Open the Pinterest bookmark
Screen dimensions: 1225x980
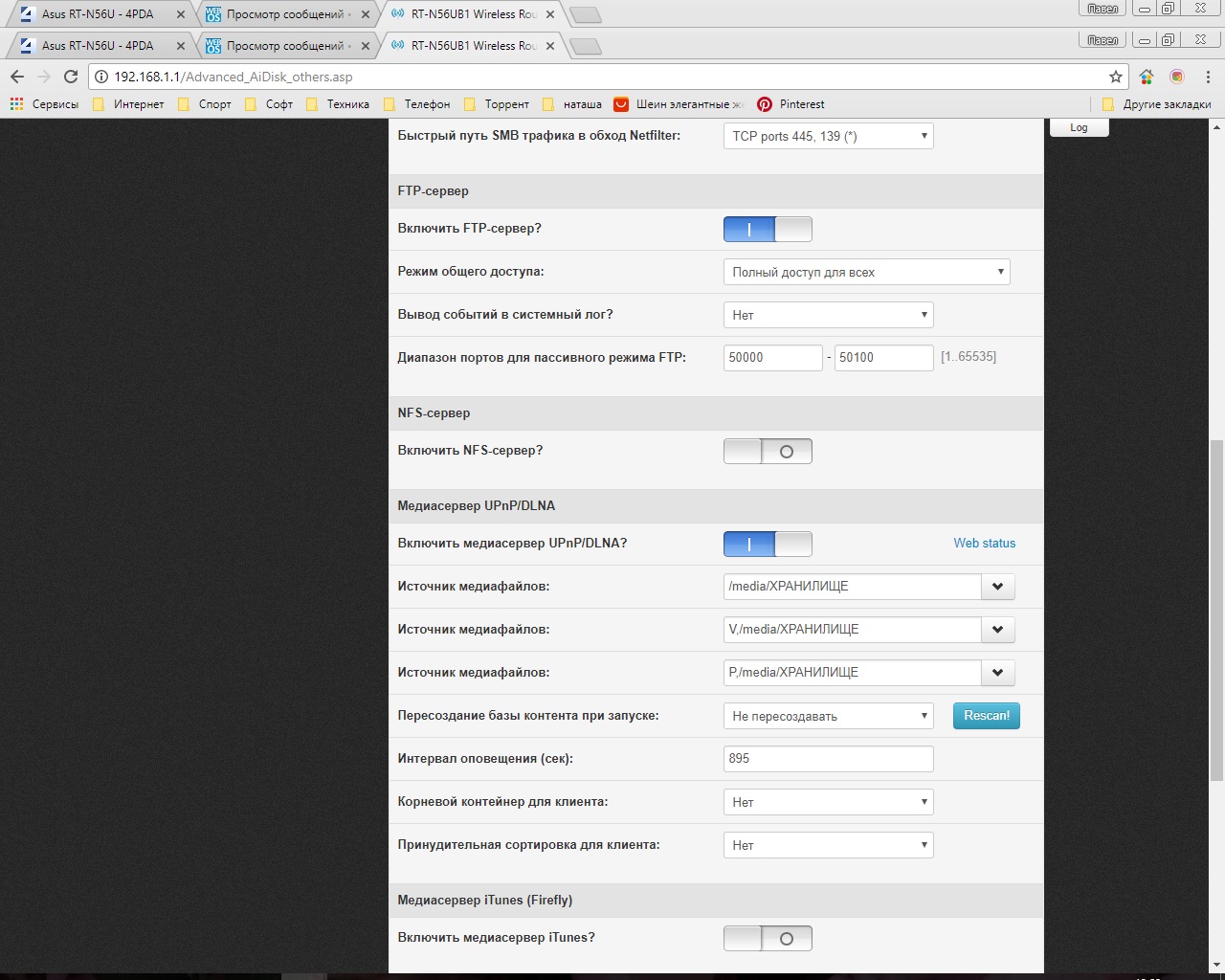791,104
